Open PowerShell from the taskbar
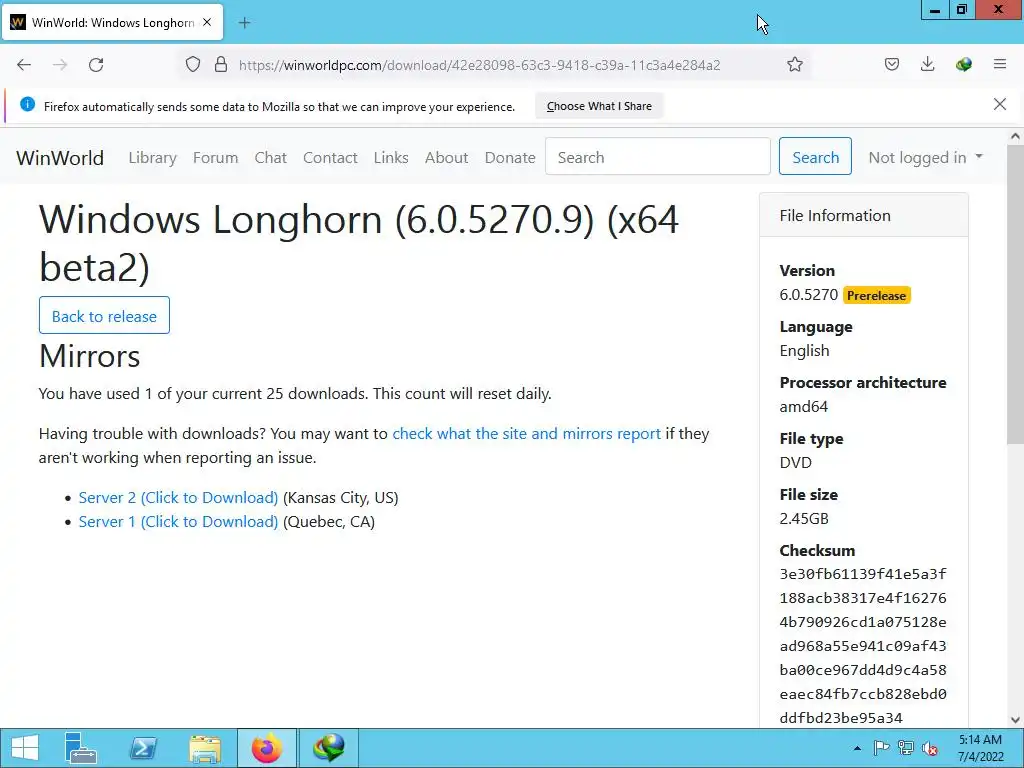This screenshot has height=768, width=1024. point(143,748)
